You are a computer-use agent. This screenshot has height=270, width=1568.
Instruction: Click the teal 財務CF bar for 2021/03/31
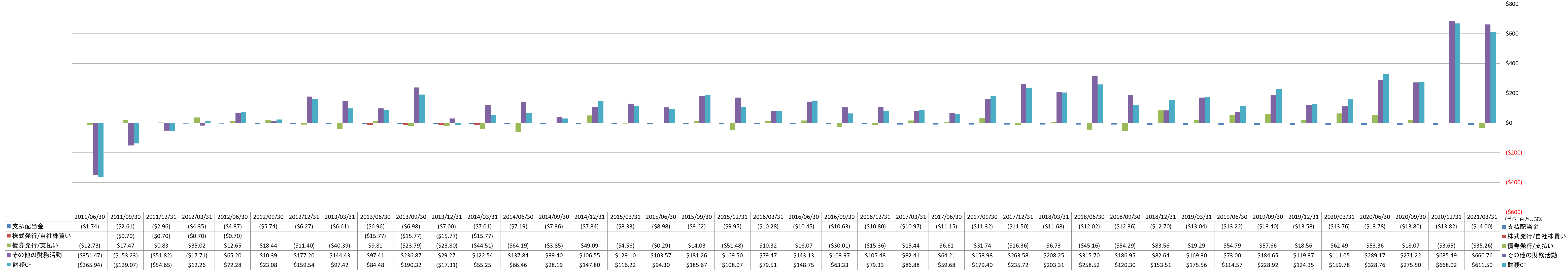tap(1493, 77)
